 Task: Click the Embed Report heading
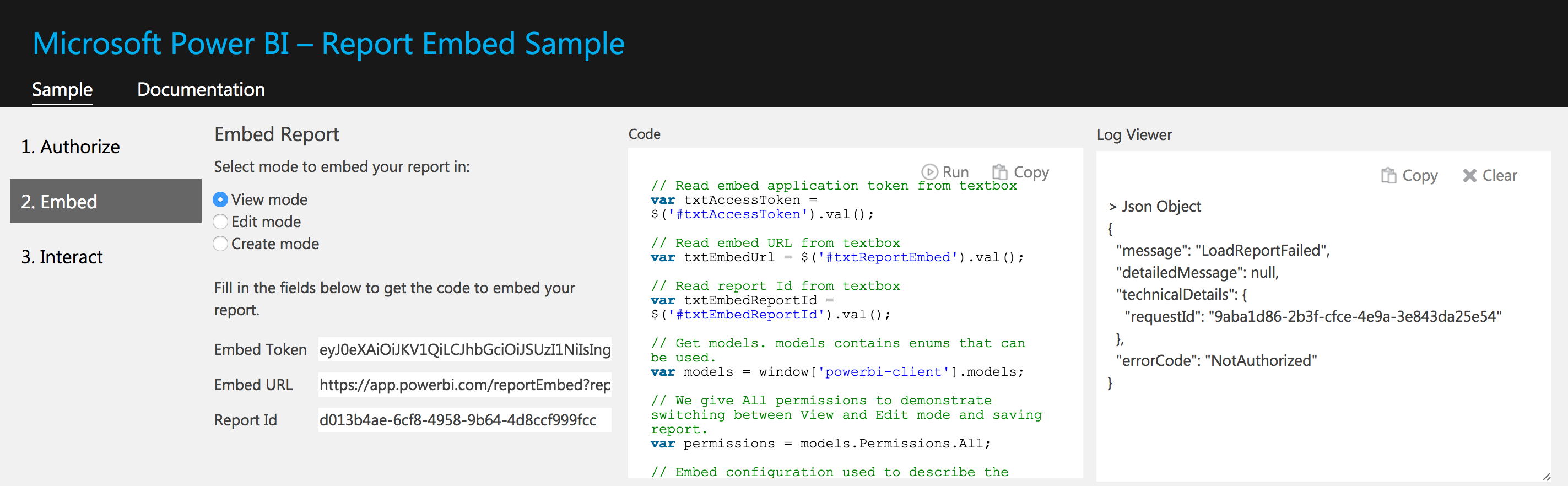pyautogui.click(x=277, y=134)
